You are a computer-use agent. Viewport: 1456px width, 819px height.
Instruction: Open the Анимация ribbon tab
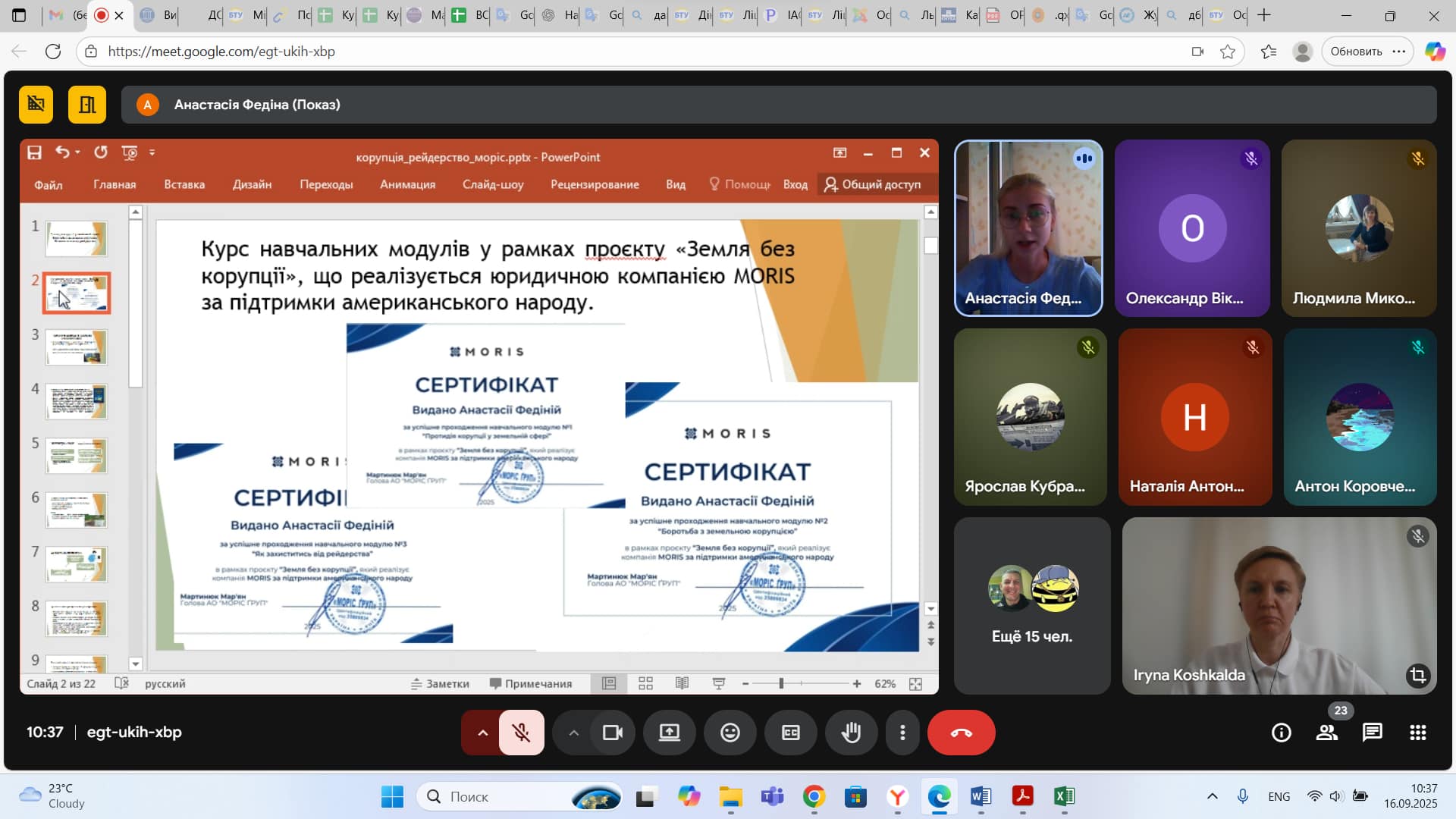tap(407, 184)
